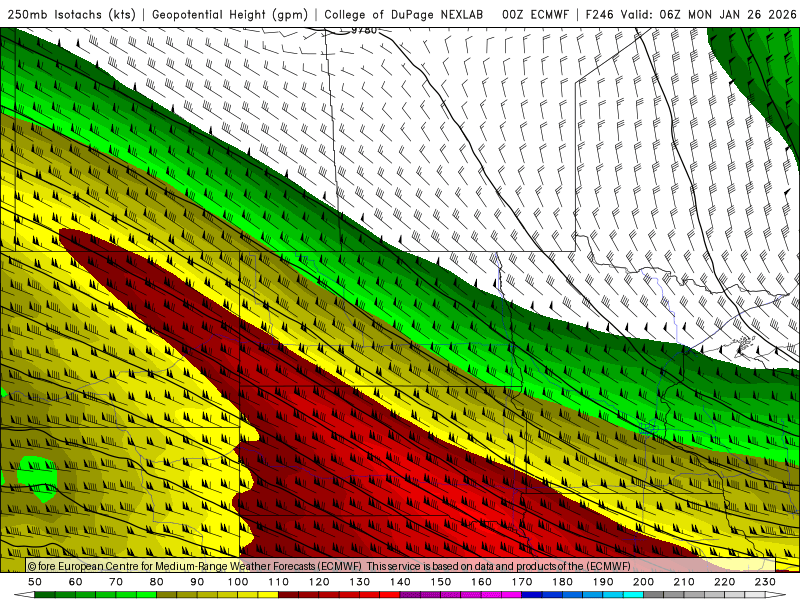Click the 200 label on the color scale
The width and height of the screenshot is (800, 600).
click(x=643, y=582)
